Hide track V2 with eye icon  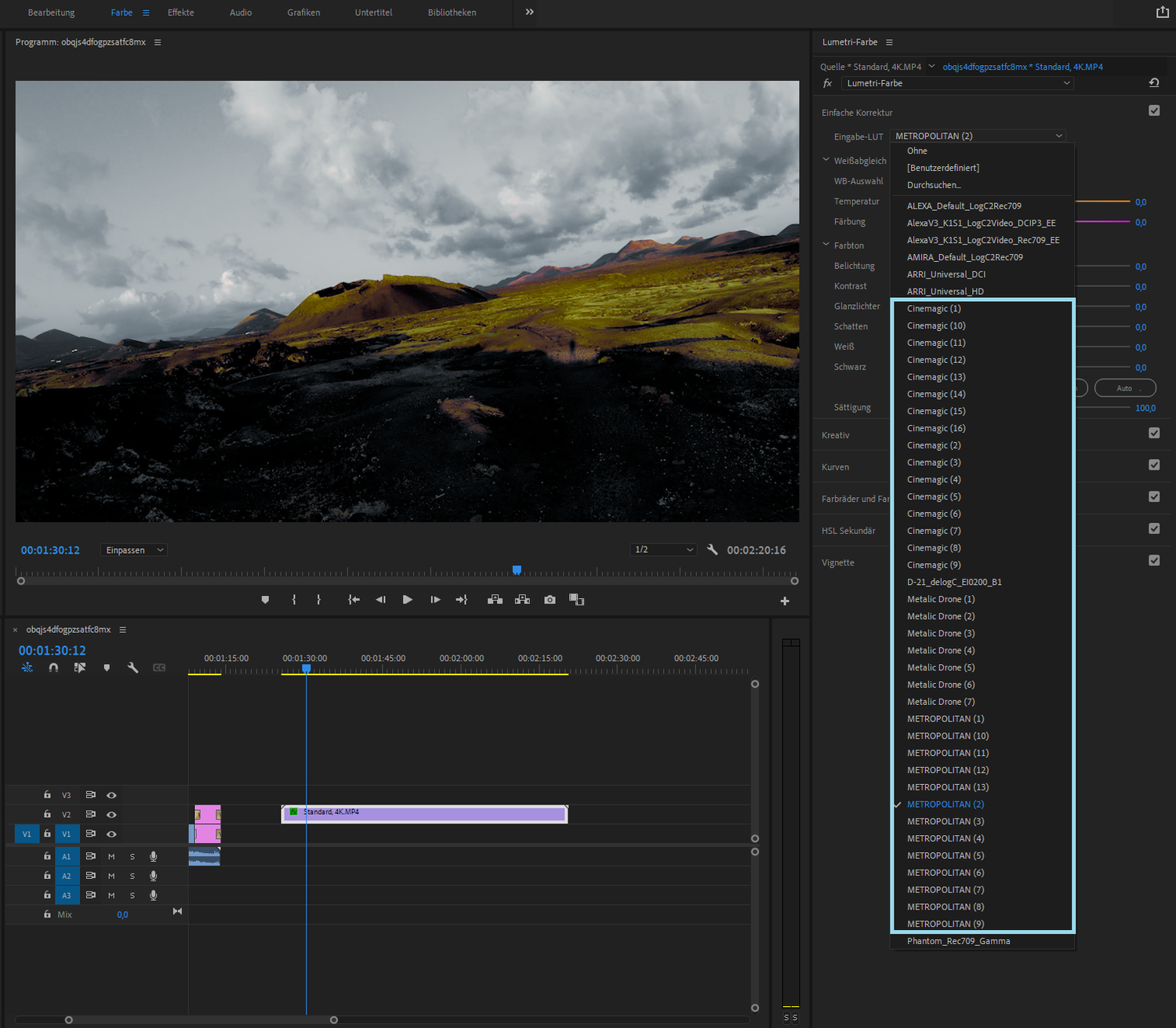pyautogui.click(x=111, y=815)
